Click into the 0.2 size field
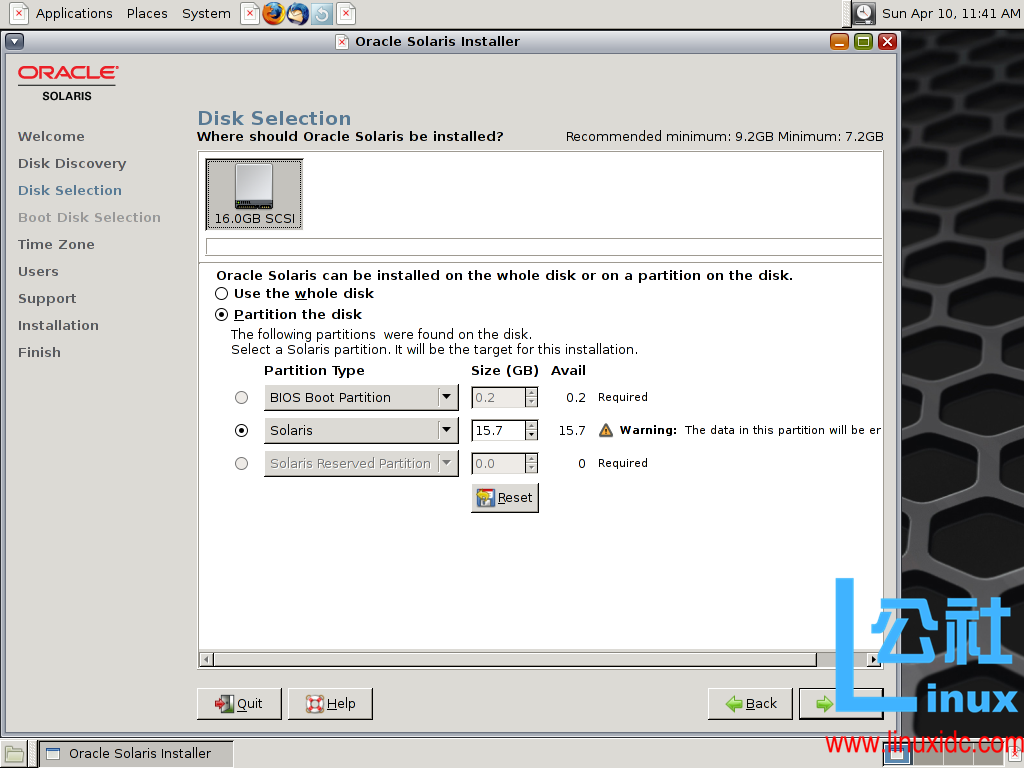 tap(498, 398)
